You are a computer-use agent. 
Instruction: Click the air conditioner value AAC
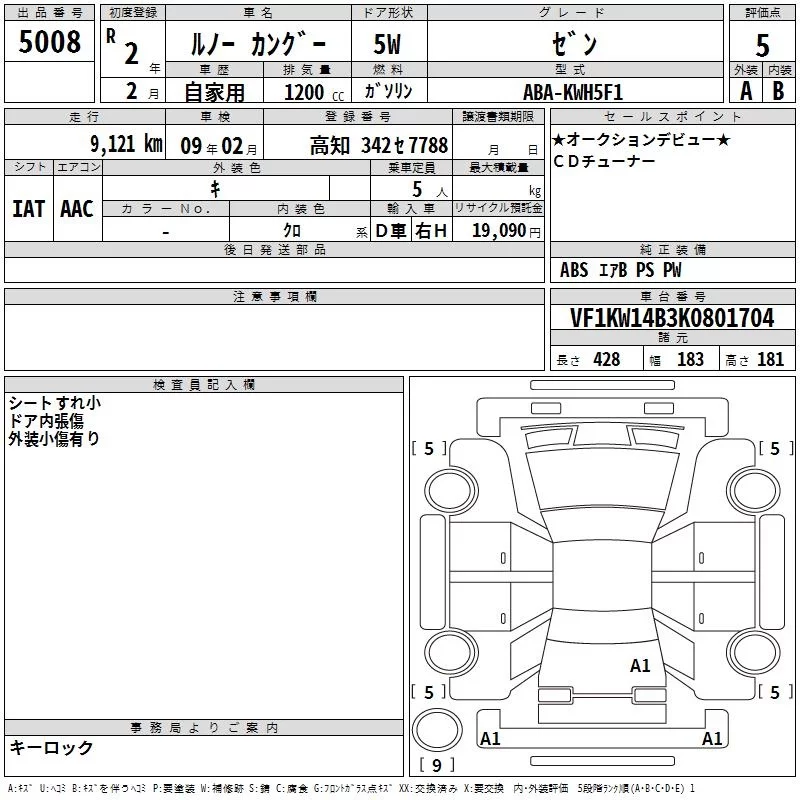[x=77, y=209]
